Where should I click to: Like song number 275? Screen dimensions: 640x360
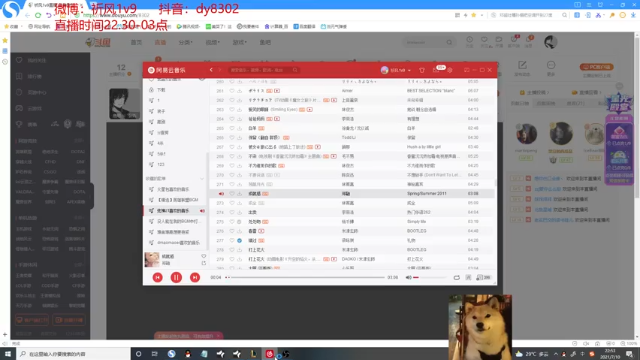[x=232, y=222]
